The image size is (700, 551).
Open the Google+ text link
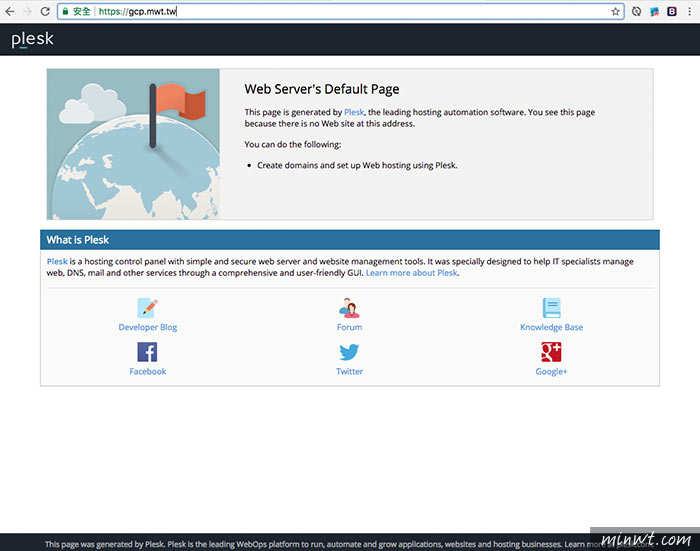(x=551, y=372)
